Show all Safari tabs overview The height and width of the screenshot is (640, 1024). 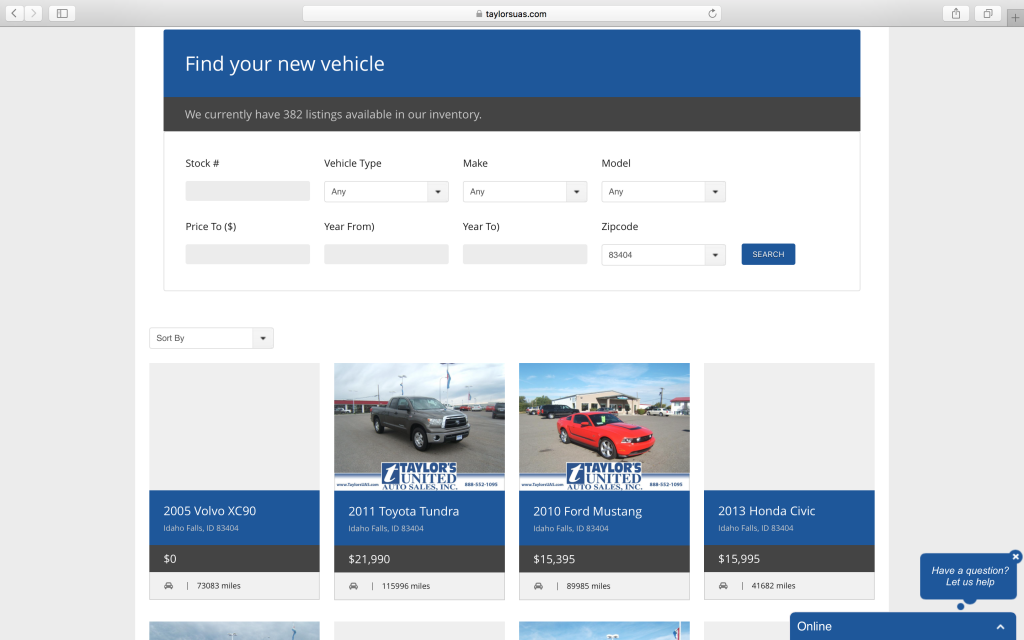click(988, 13)
